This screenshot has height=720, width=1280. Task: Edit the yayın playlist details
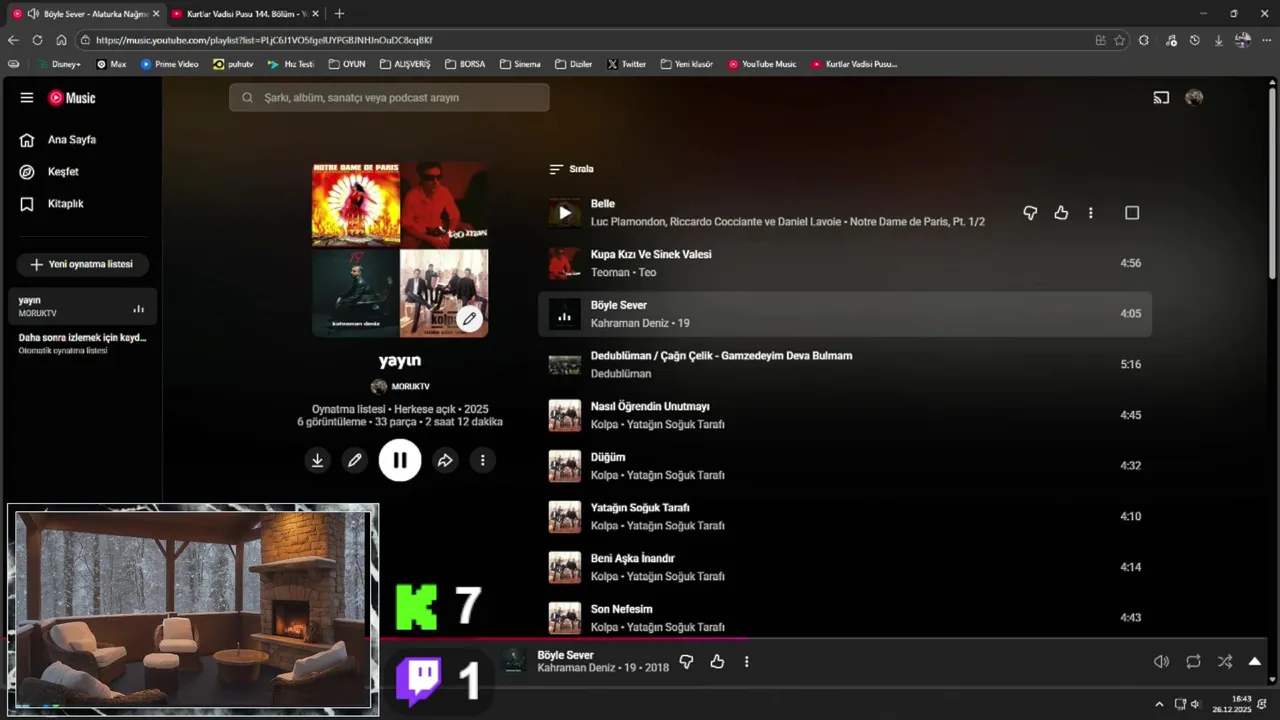[354, 460]
